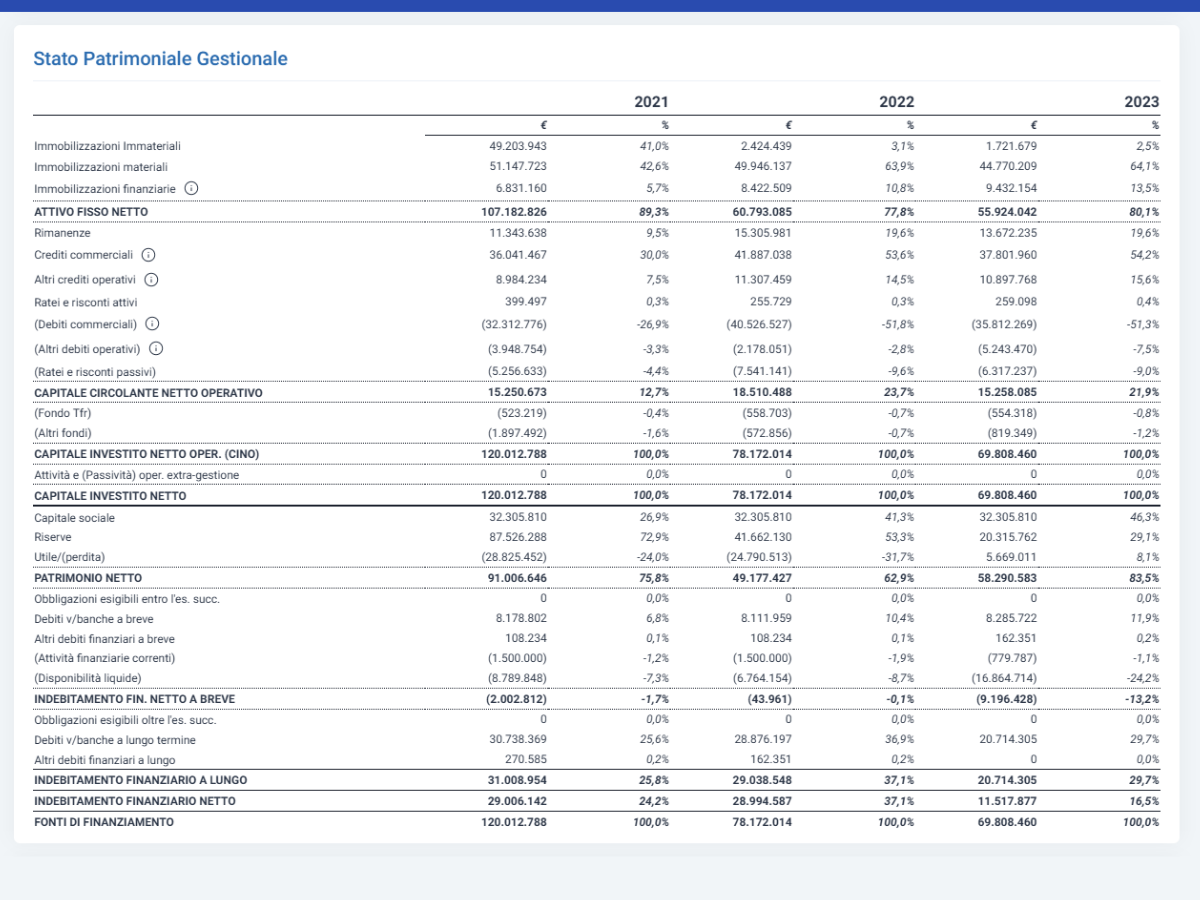The height and width of the screenshot is (900, 1200).
Task: Select the 2021 column header
Action: (x=651, y=102)
